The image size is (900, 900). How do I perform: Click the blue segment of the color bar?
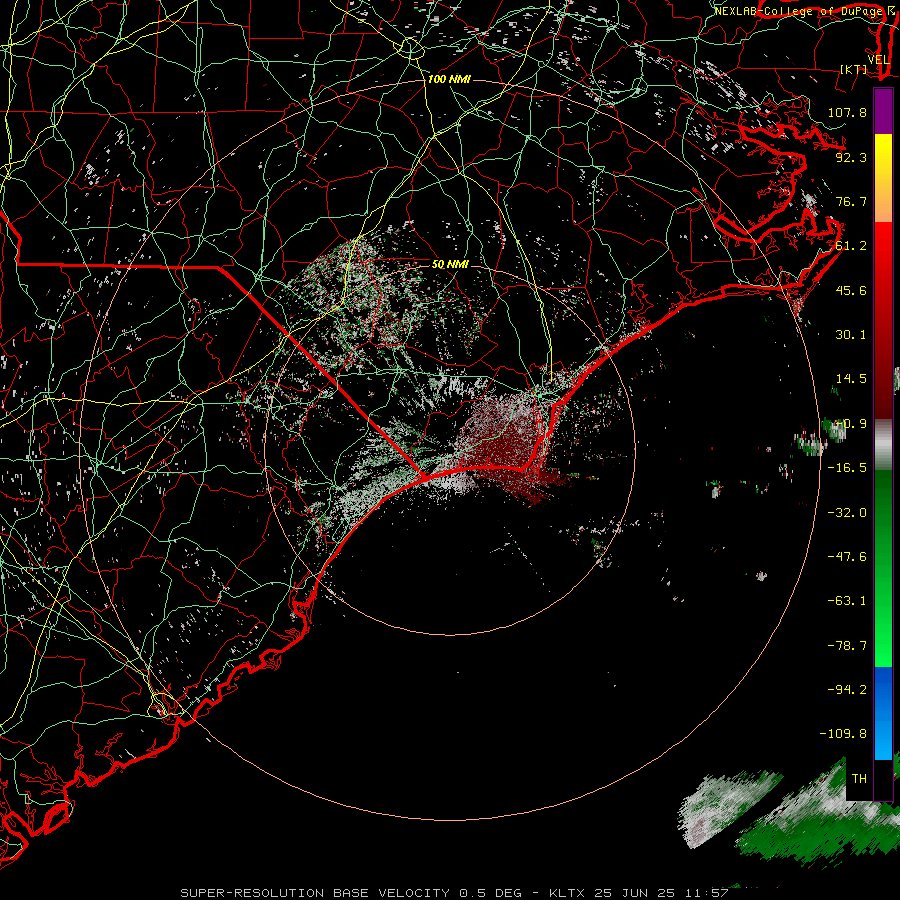(x=883, y=713)
